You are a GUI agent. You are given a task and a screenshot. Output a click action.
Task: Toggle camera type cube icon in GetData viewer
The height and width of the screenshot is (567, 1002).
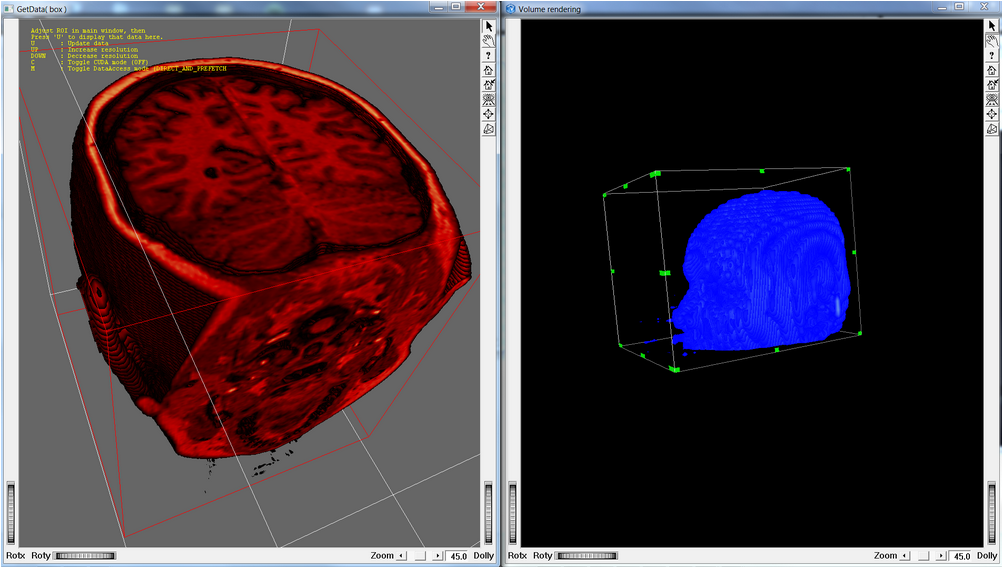coord(489,129)
